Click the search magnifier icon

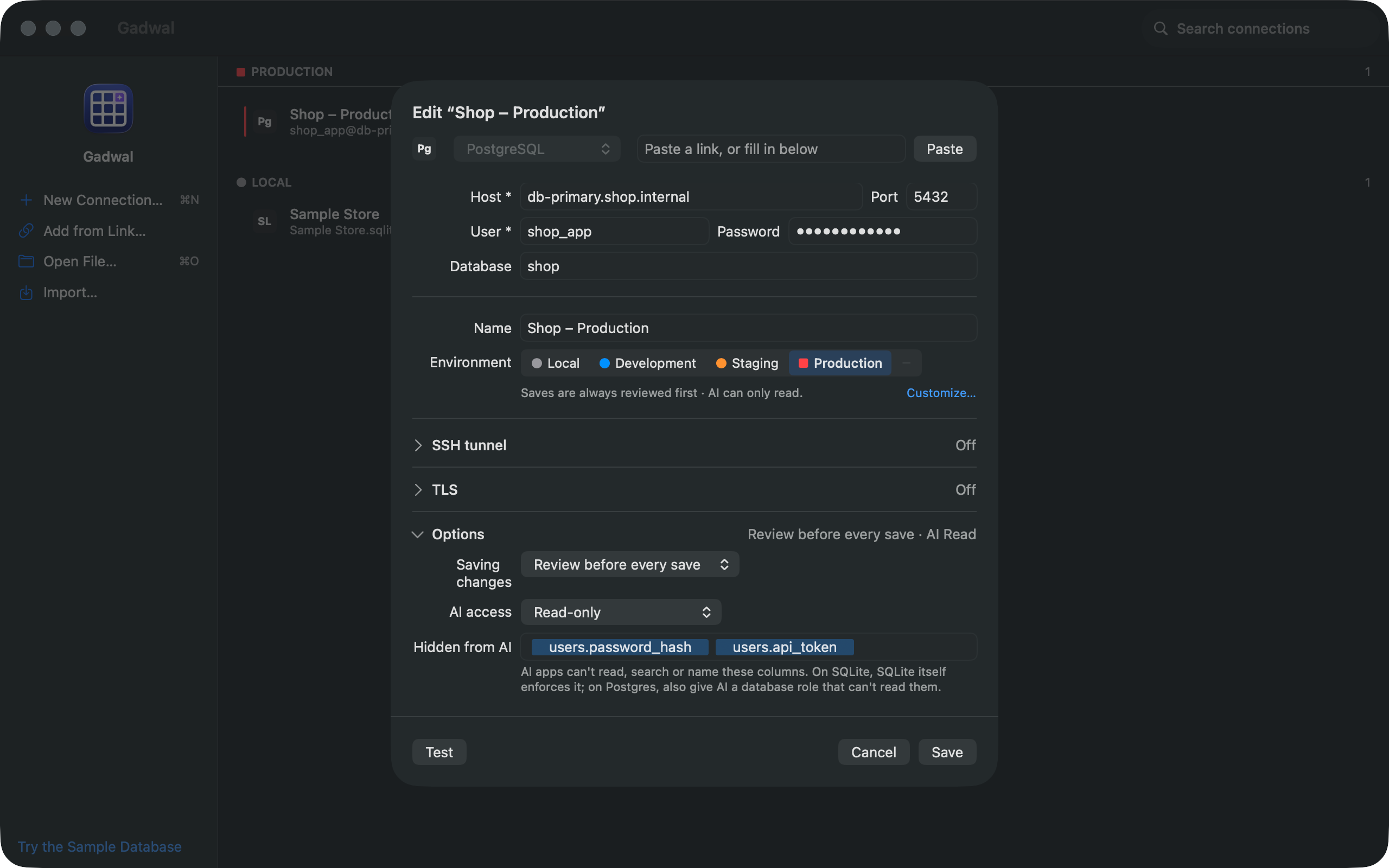tap(1161, 28)
